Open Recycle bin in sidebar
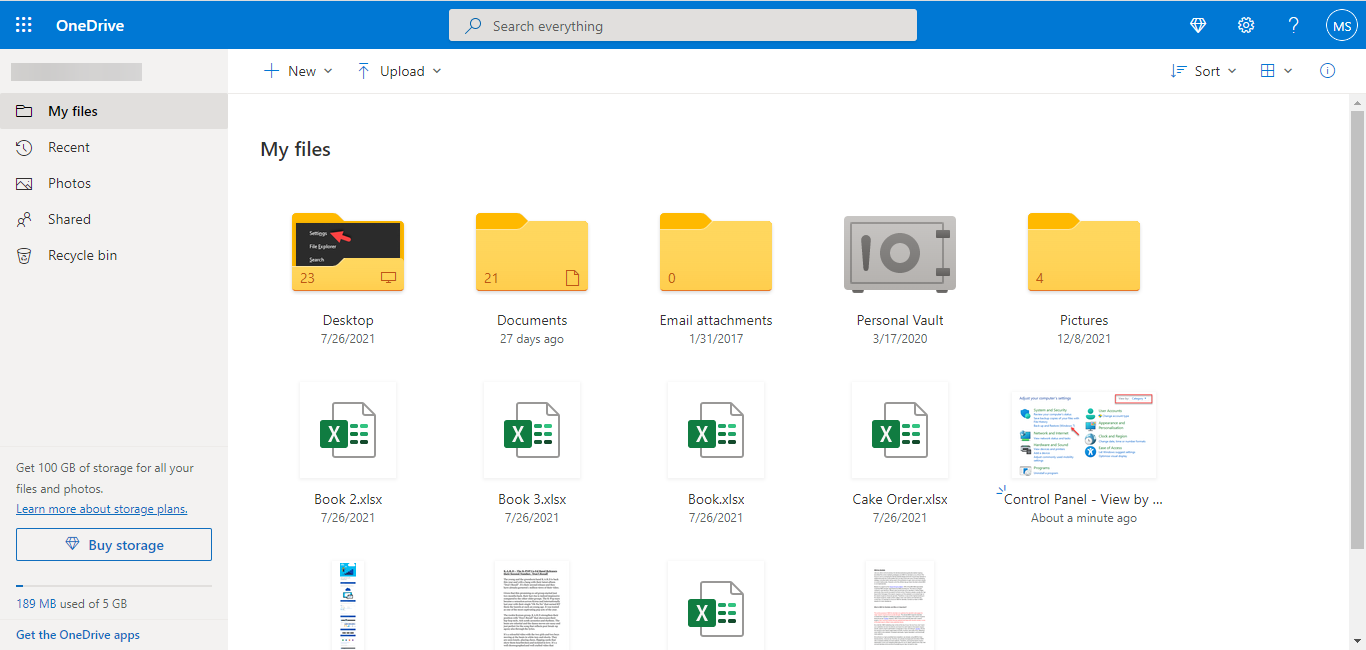This screenshot has width=1366, height=650. (114, 255)
